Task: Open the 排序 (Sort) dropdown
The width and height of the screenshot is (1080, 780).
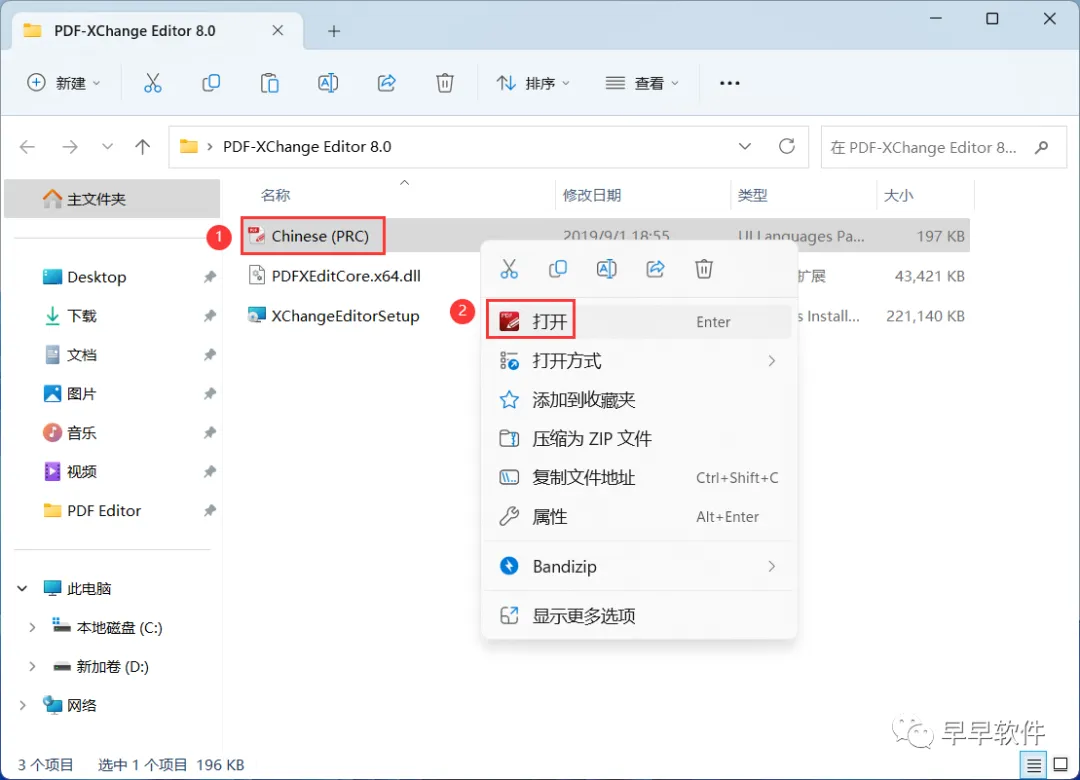Action: (534, 83)
